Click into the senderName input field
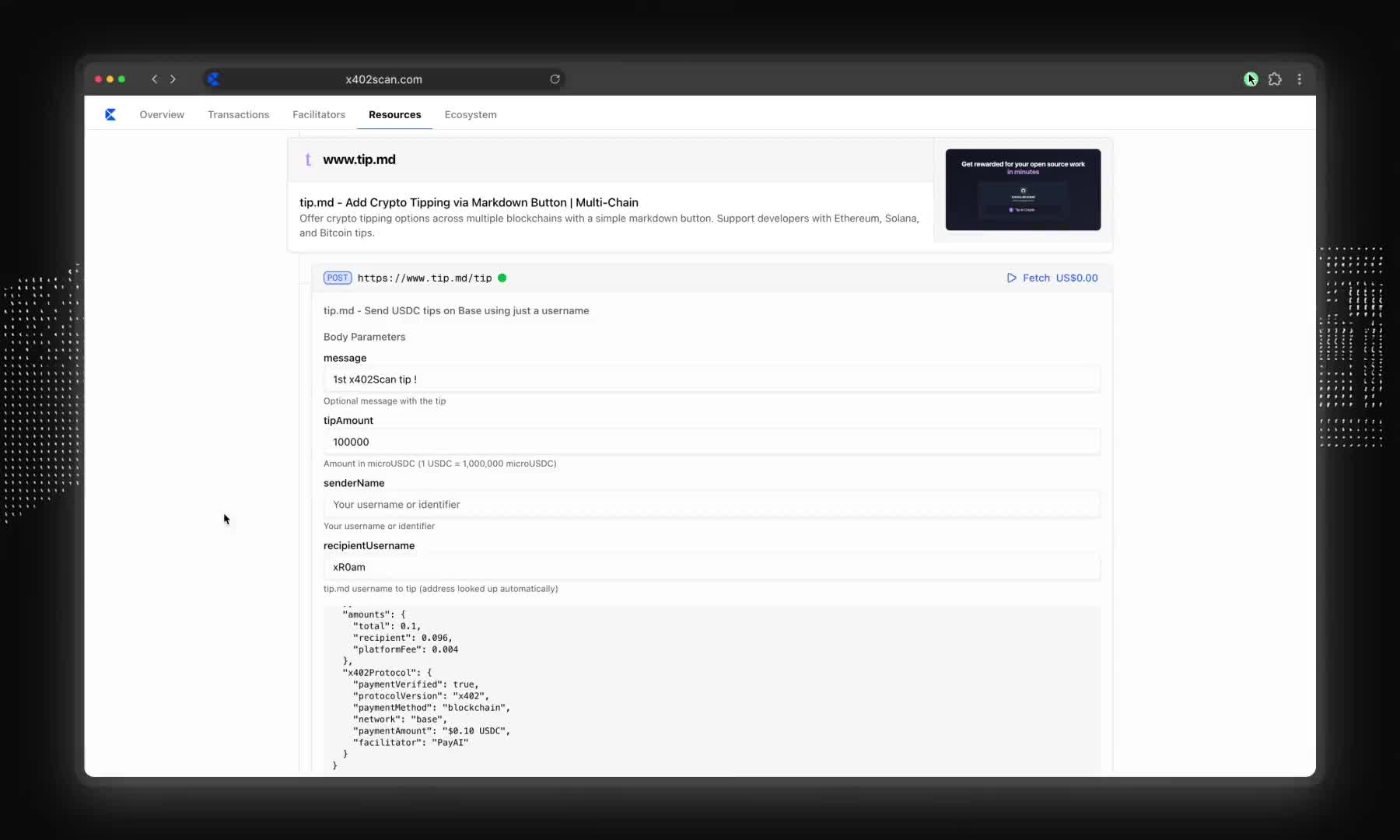The width and height of the screenshot is (1400, 840). tap(712, 505)
